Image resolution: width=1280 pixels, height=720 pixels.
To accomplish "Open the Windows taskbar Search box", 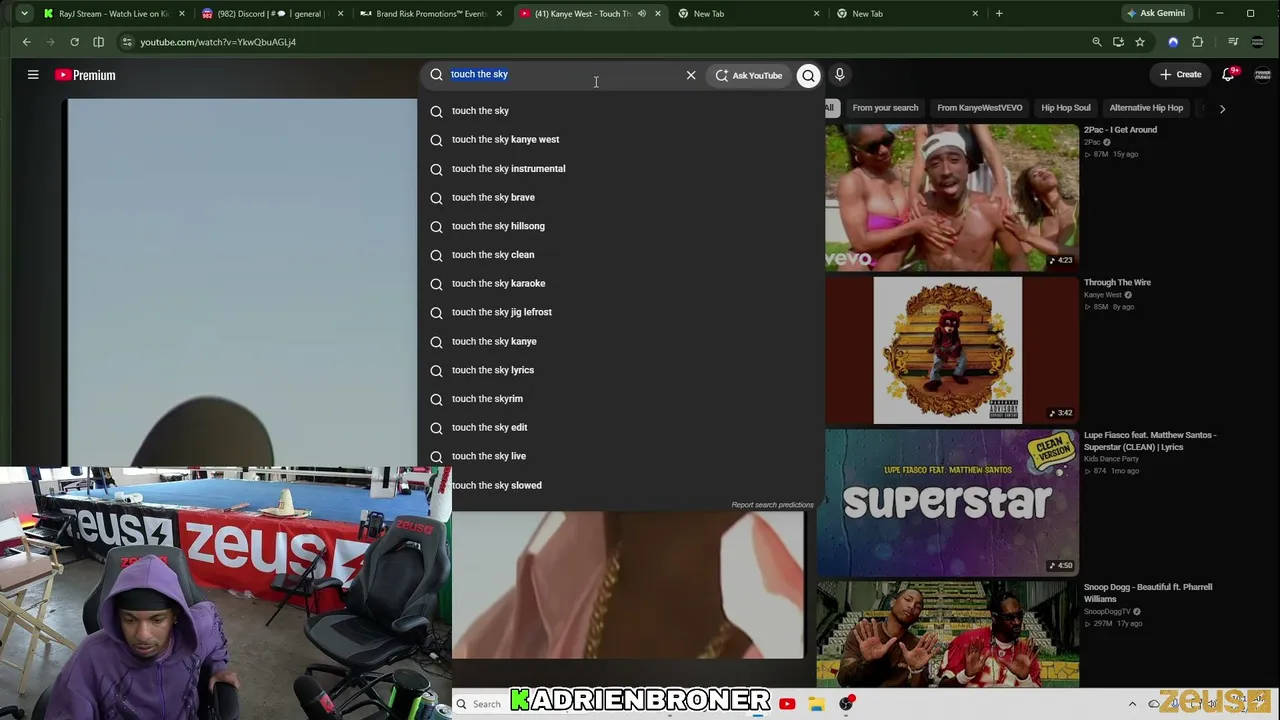I will (x=479, y=704).
